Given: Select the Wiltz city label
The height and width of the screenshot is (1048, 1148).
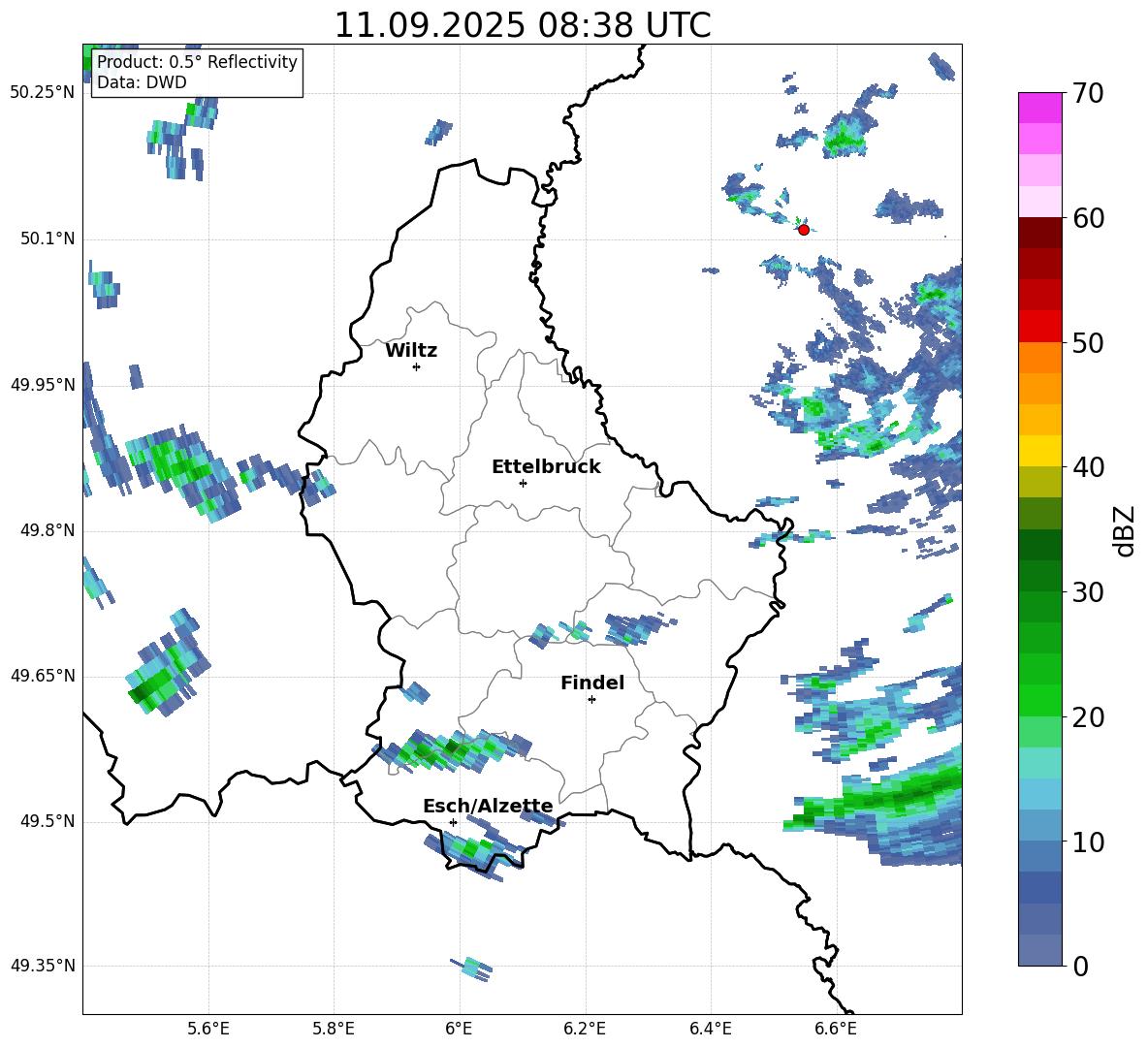Looking at the screenshot, I should click(411, 351).
